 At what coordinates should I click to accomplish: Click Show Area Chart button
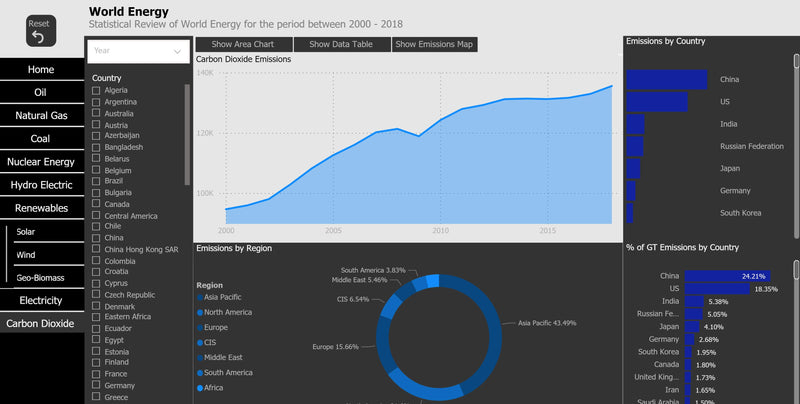click(x=244, y=44)
